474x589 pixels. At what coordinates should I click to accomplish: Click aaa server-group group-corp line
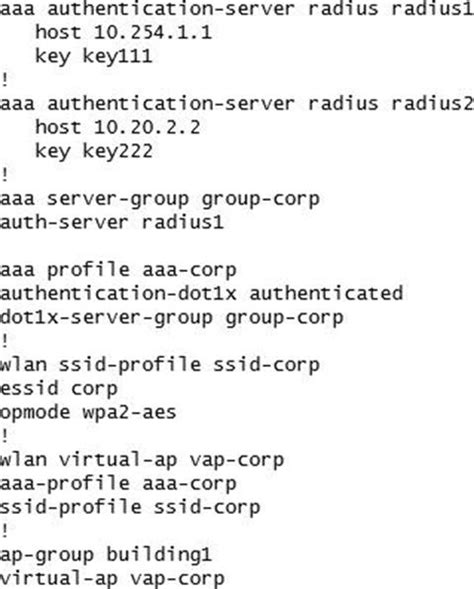point(159,199)
